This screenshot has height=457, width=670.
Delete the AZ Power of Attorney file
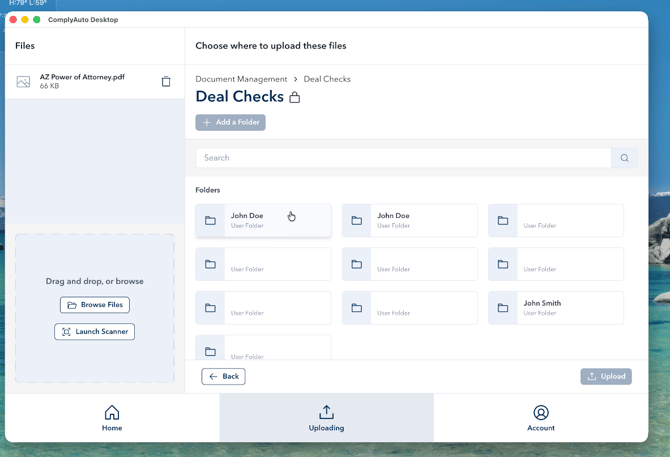(166, 82)
